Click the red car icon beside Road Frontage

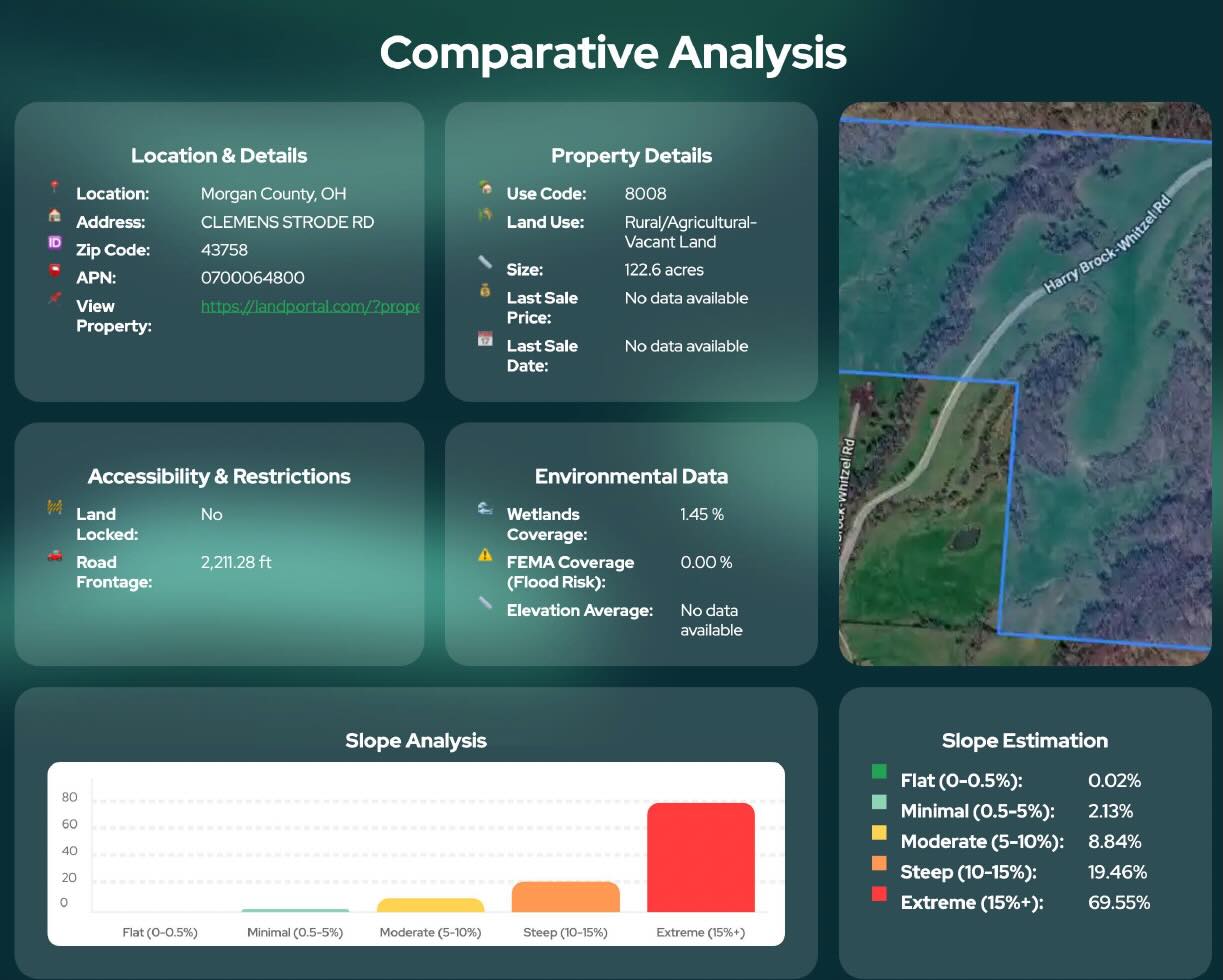point(54,556)
